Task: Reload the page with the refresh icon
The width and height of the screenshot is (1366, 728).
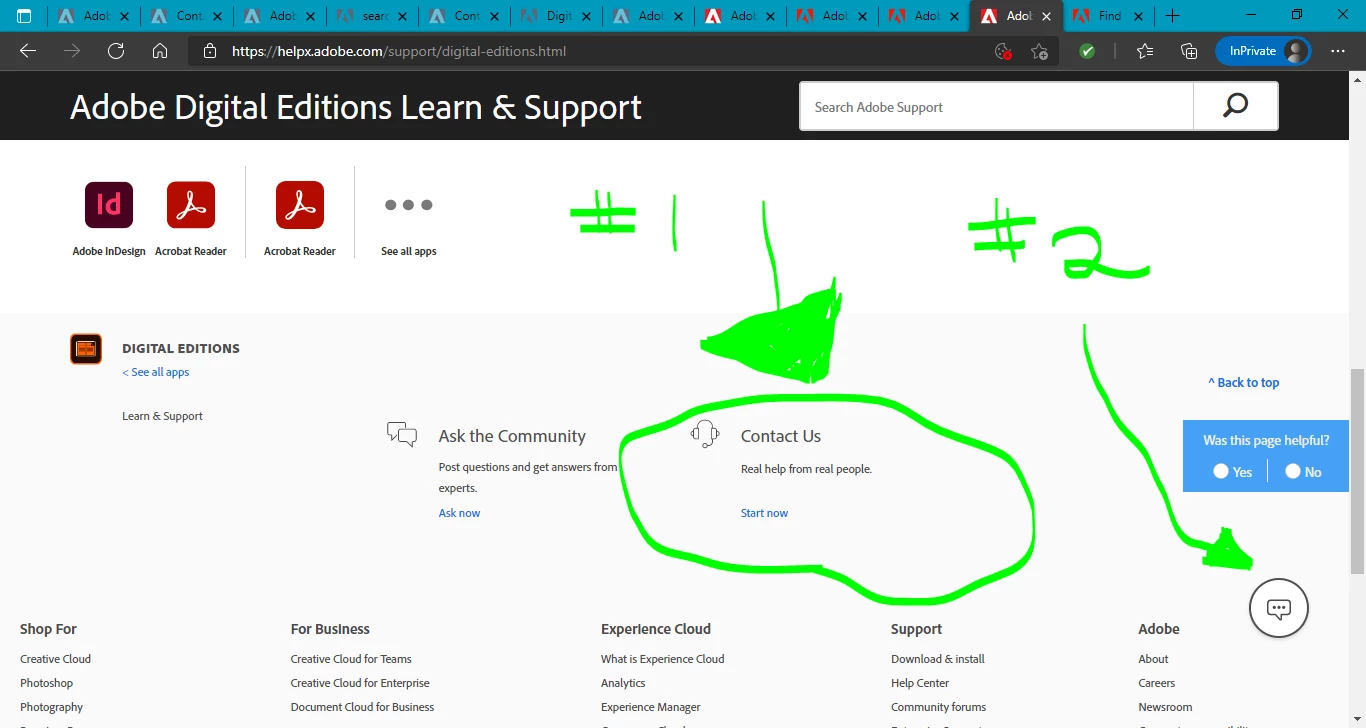Action: 116,51
